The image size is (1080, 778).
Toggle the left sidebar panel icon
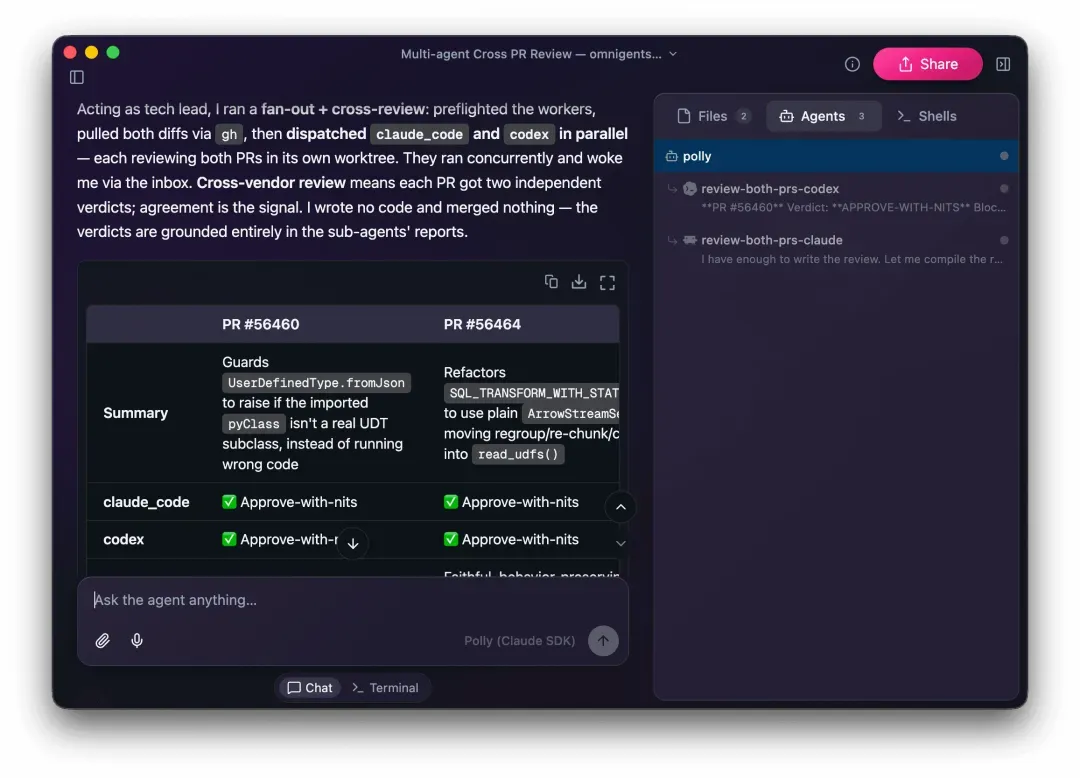tap(76, 77)
